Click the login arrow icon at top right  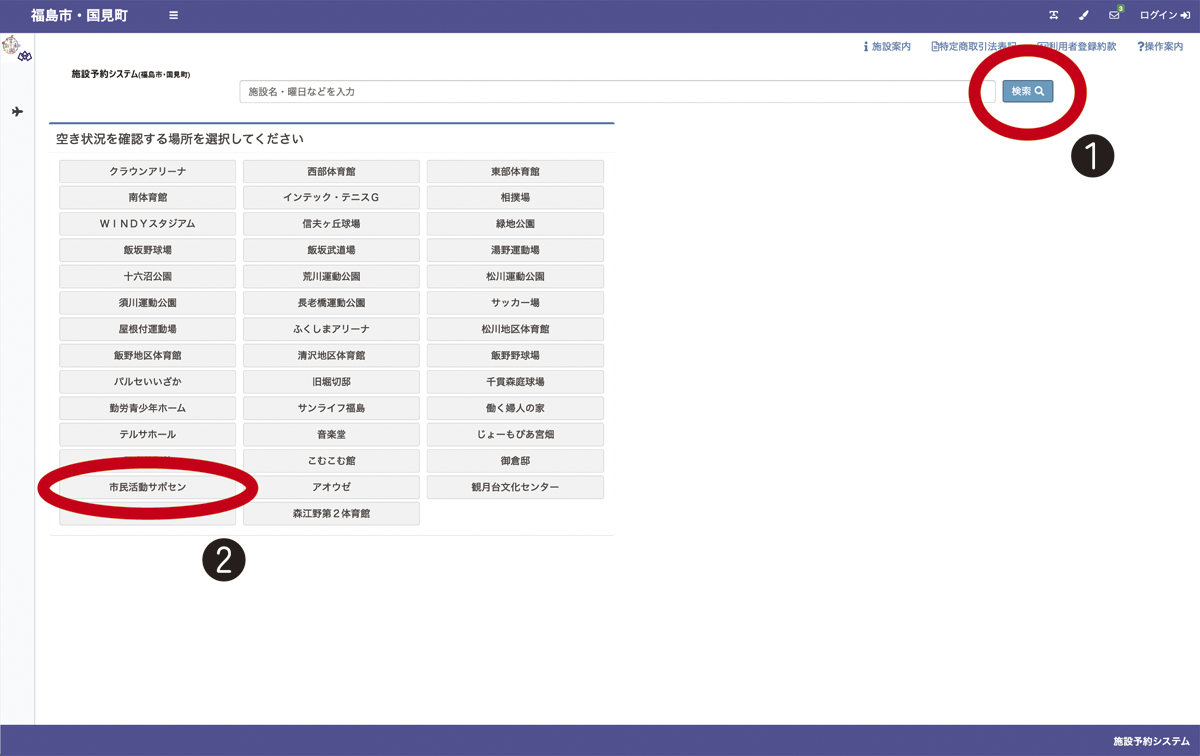pyautogui.click(x=1186, y=15)
